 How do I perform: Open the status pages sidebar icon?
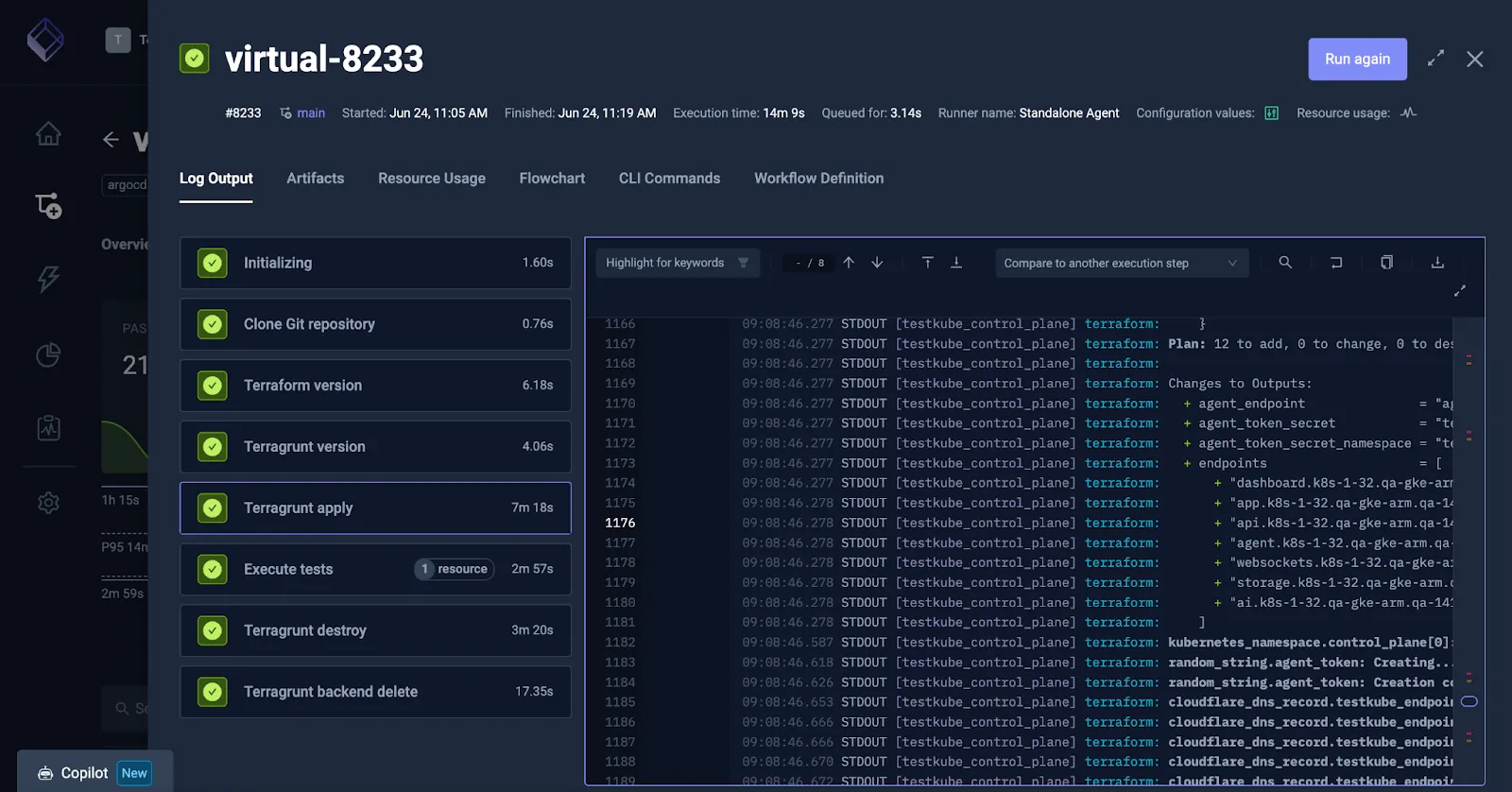48,428
